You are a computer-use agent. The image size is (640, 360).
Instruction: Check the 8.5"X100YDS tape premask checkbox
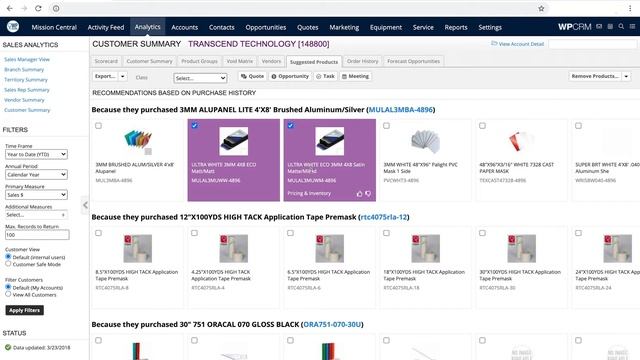coord(98,233)
